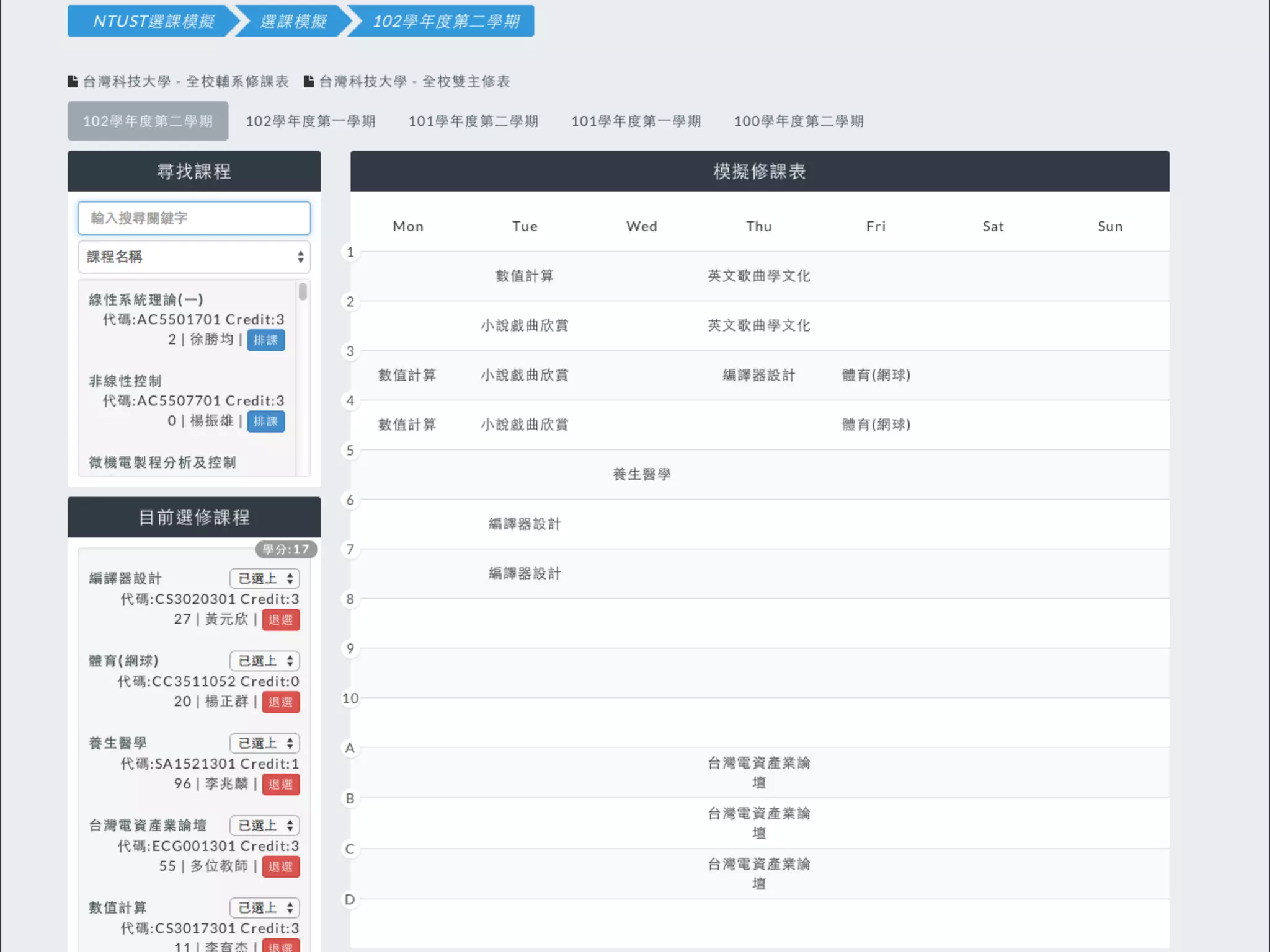The image size is (1270, 952).
Task: Withdraw from 養生醫學 using 退選
Action: 280,784
